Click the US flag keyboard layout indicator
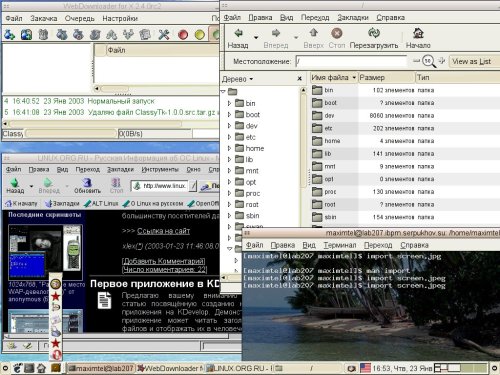 366,368
